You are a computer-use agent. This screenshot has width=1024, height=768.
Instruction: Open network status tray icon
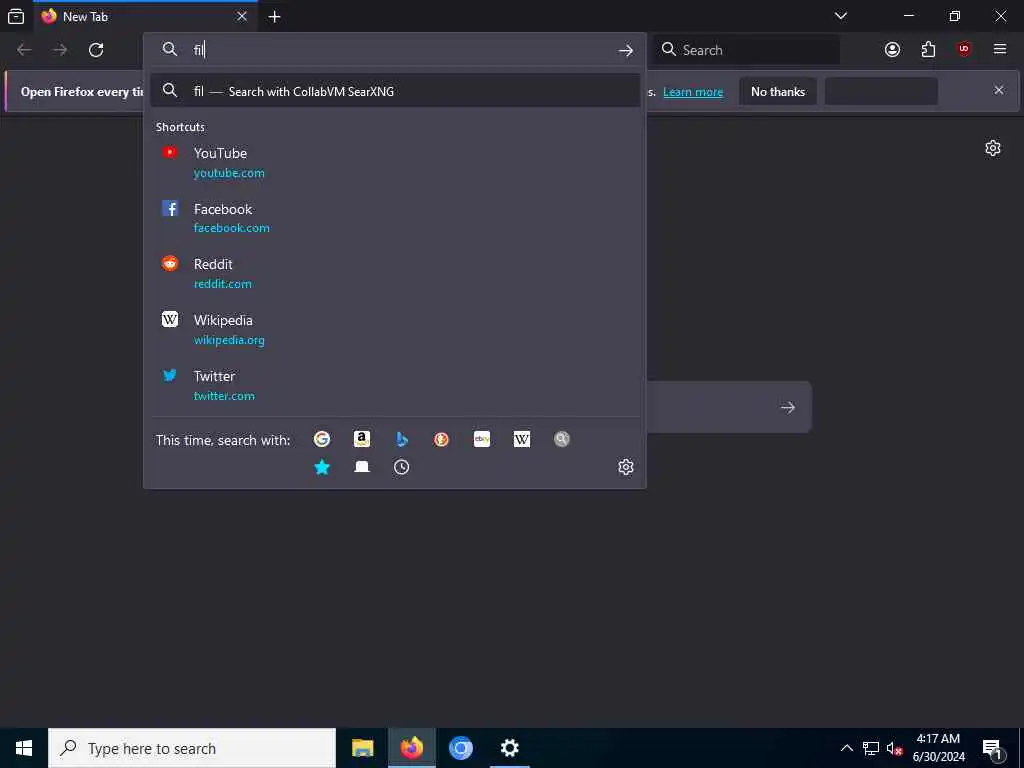(x=871, y=748)
